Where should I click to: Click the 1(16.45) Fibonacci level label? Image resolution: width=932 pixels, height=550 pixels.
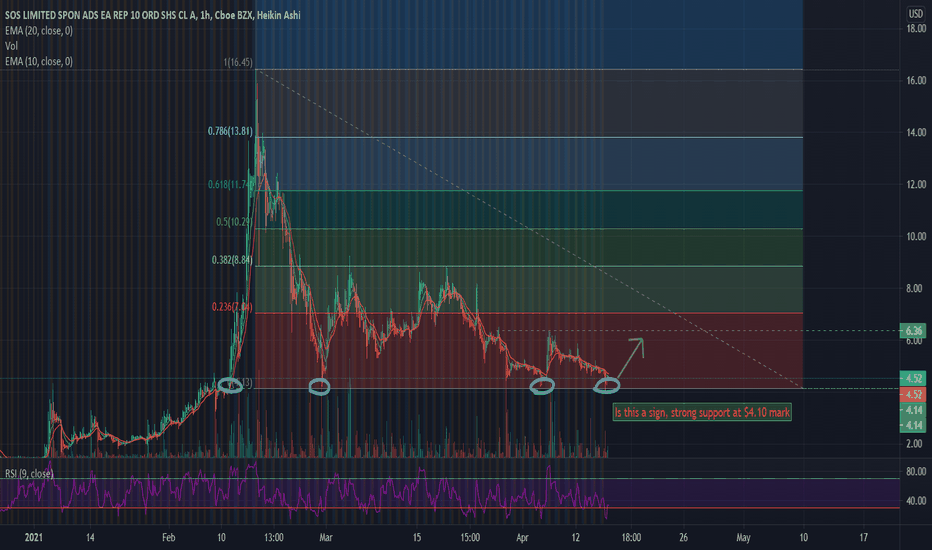pyautogui.click(x=238, y=62)
